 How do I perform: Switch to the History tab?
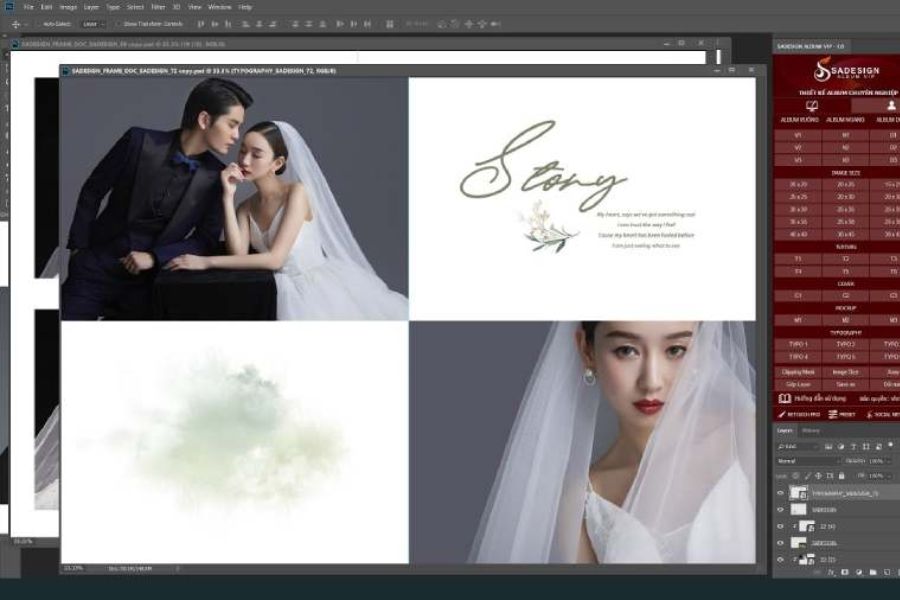811,431
